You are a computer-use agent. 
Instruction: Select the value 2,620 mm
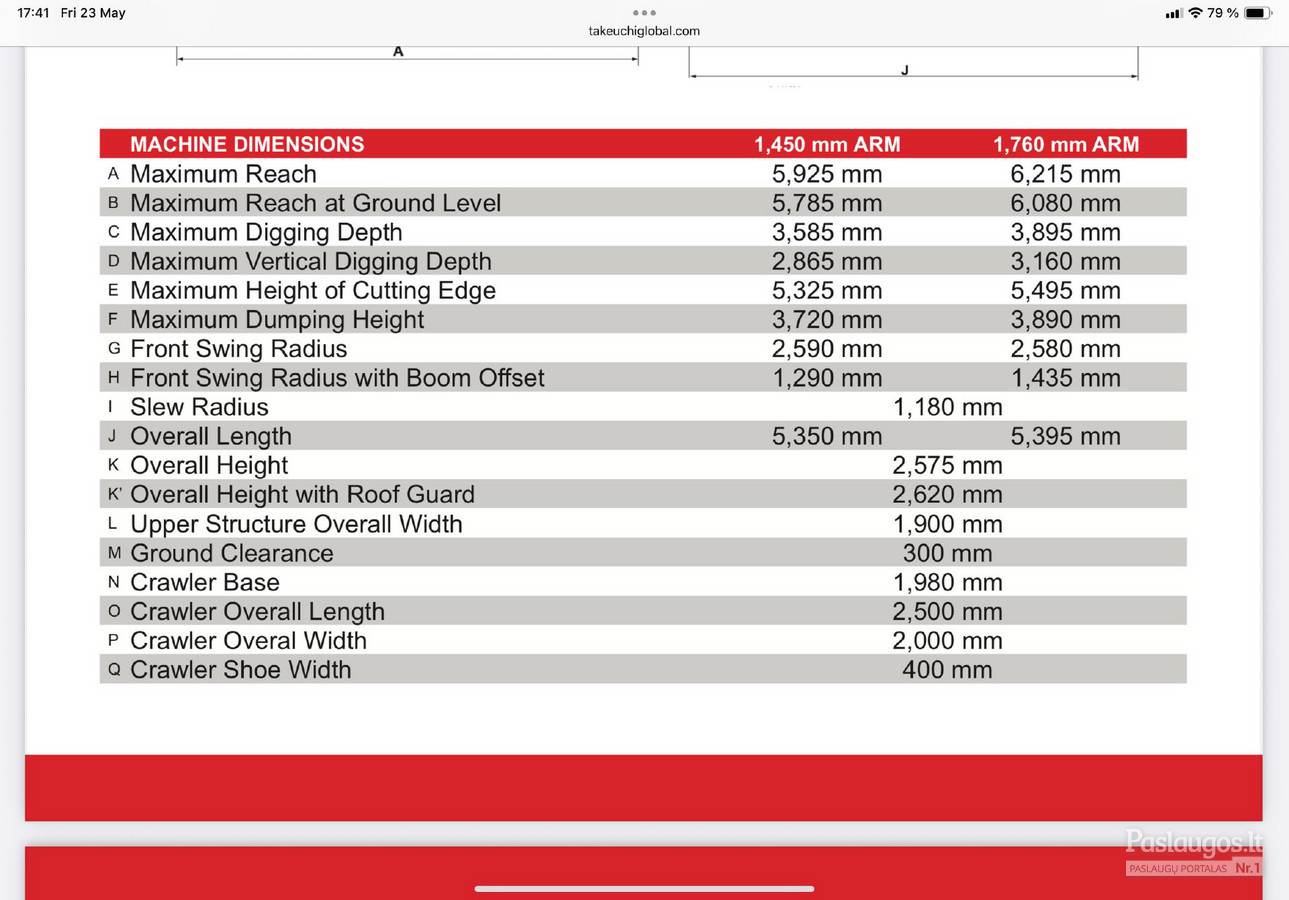(x=947, y=494)
